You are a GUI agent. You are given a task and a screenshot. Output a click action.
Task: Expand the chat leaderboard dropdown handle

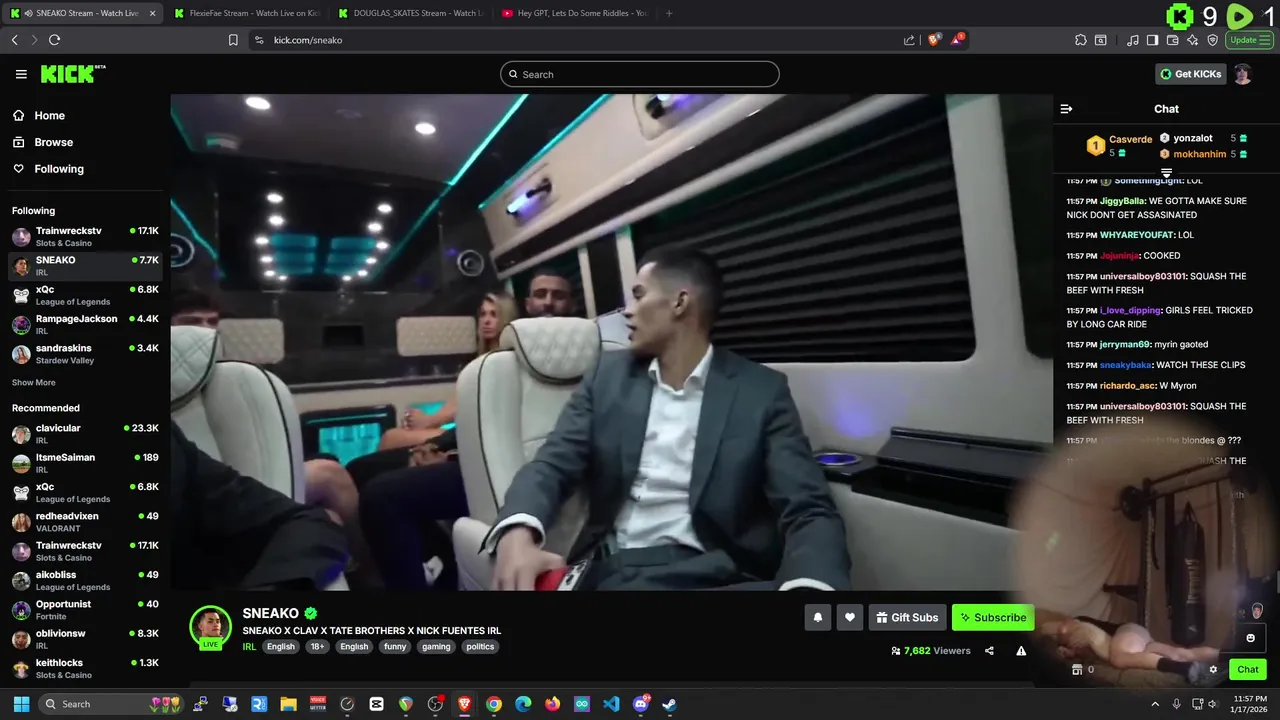1166,173
